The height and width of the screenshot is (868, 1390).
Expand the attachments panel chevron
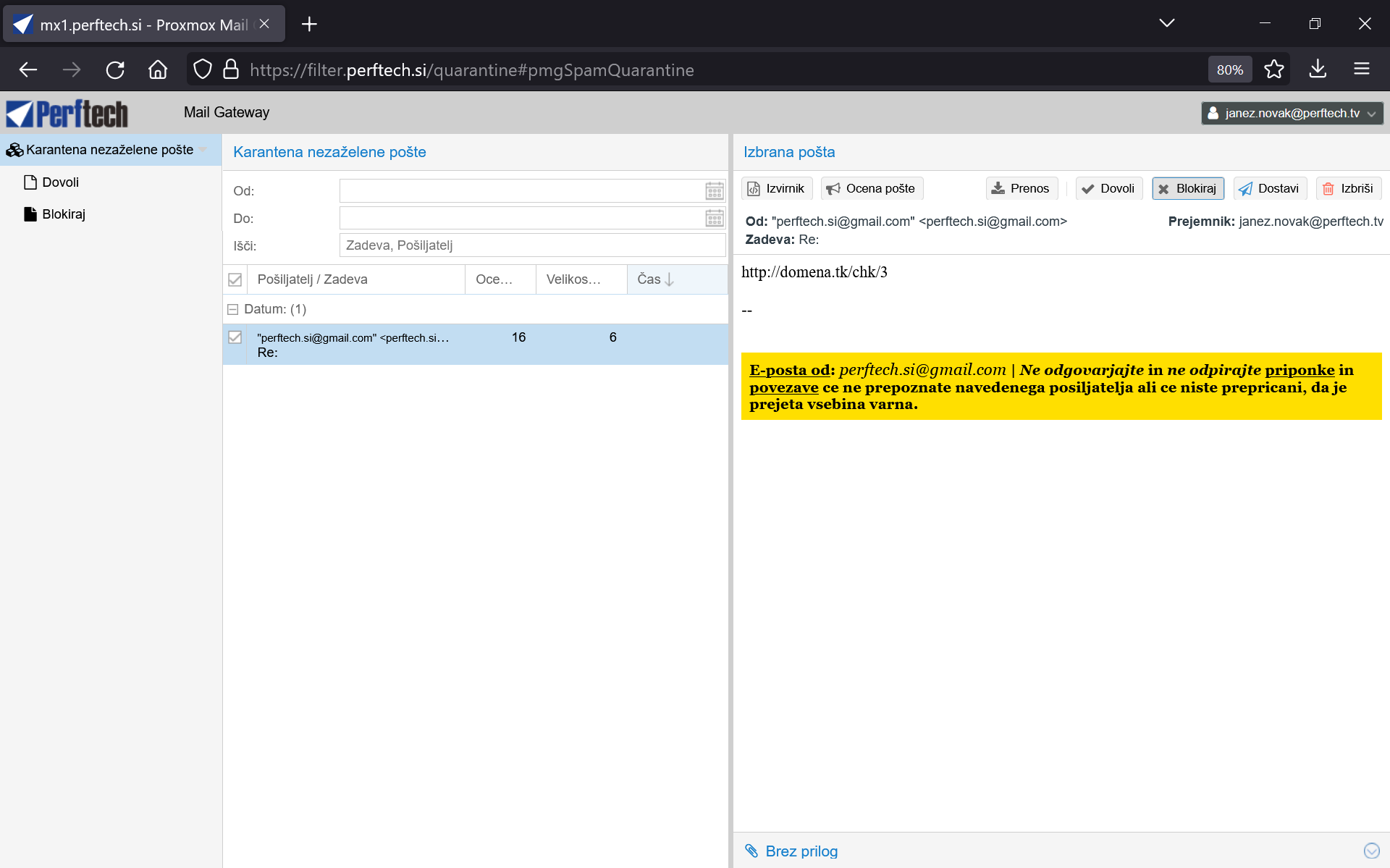(x=1371, y=851)
